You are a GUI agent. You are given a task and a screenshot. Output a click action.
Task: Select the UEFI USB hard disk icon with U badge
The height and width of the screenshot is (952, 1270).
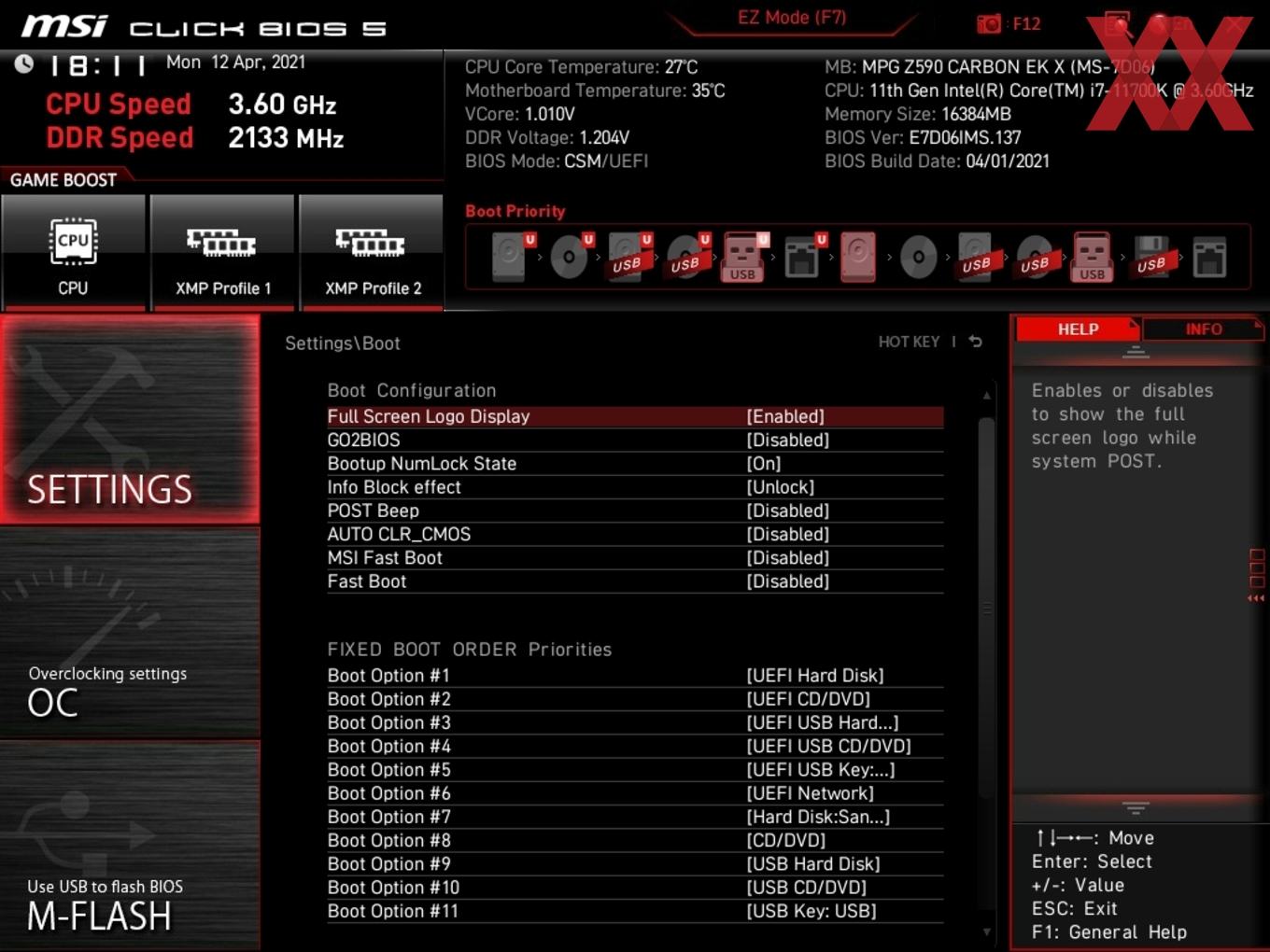[628, 257]
